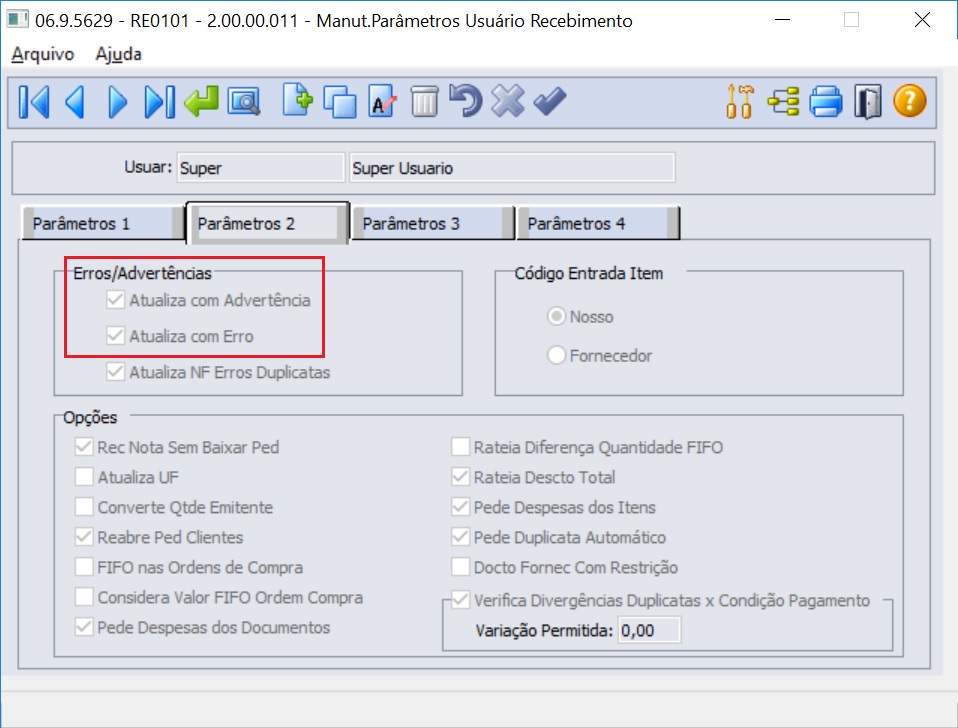This screenshot has height=728, width=958.
Task: Open the search magnifier icon
Action: (244, 101)
